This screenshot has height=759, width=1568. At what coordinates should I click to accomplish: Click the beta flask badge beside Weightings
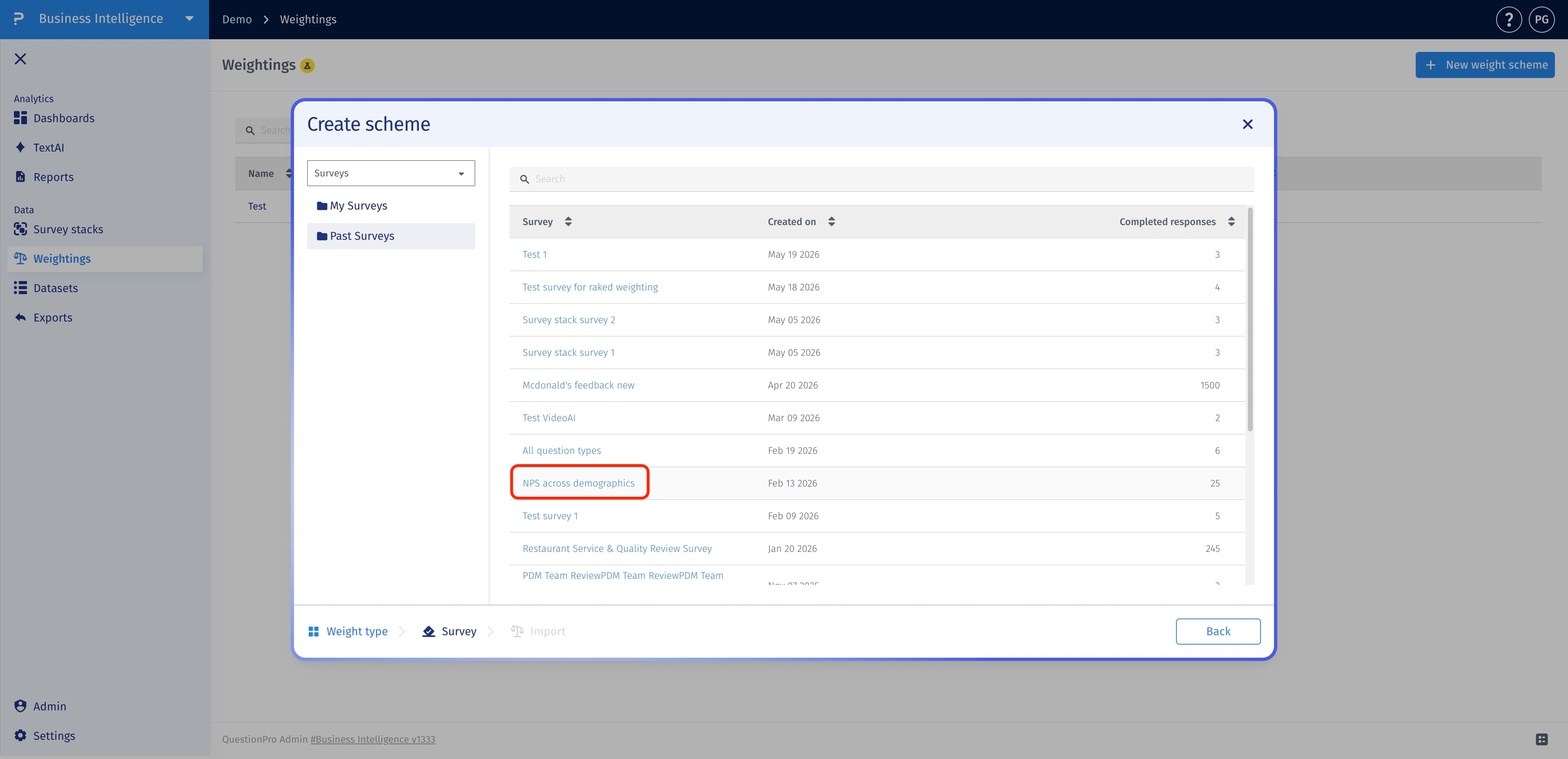point(307,65)
